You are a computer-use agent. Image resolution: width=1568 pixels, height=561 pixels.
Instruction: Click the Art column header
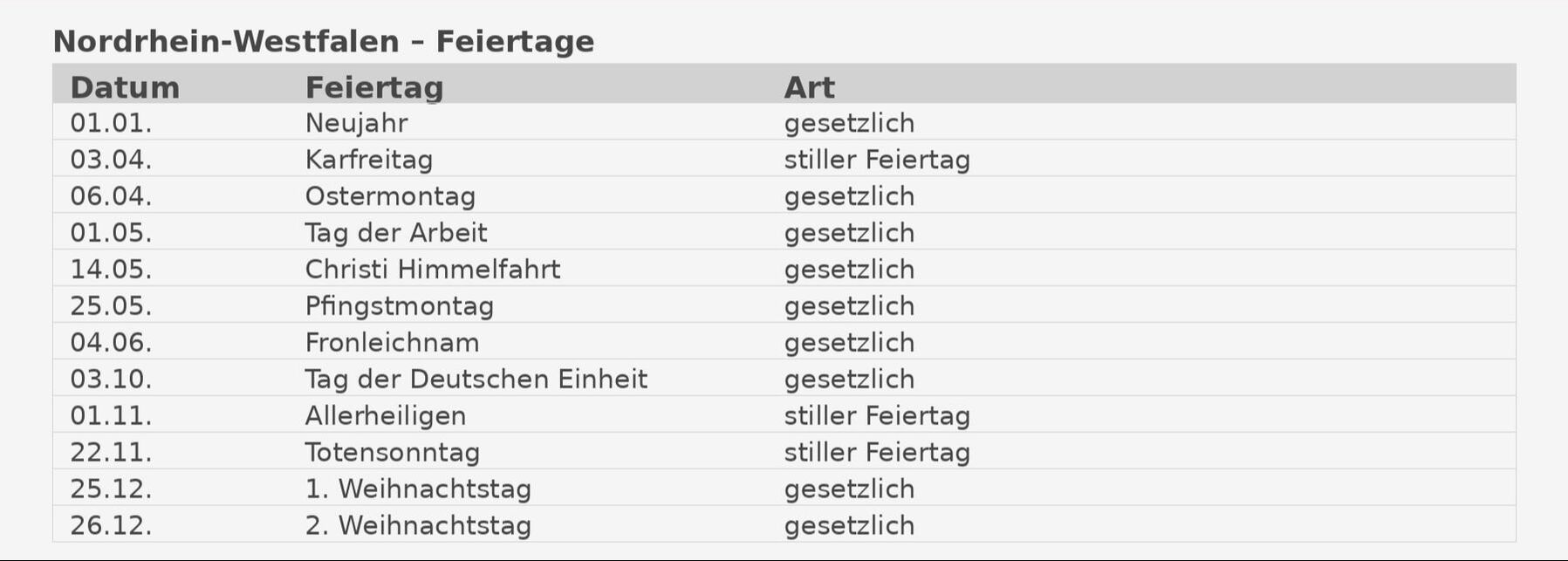point(809,87)
